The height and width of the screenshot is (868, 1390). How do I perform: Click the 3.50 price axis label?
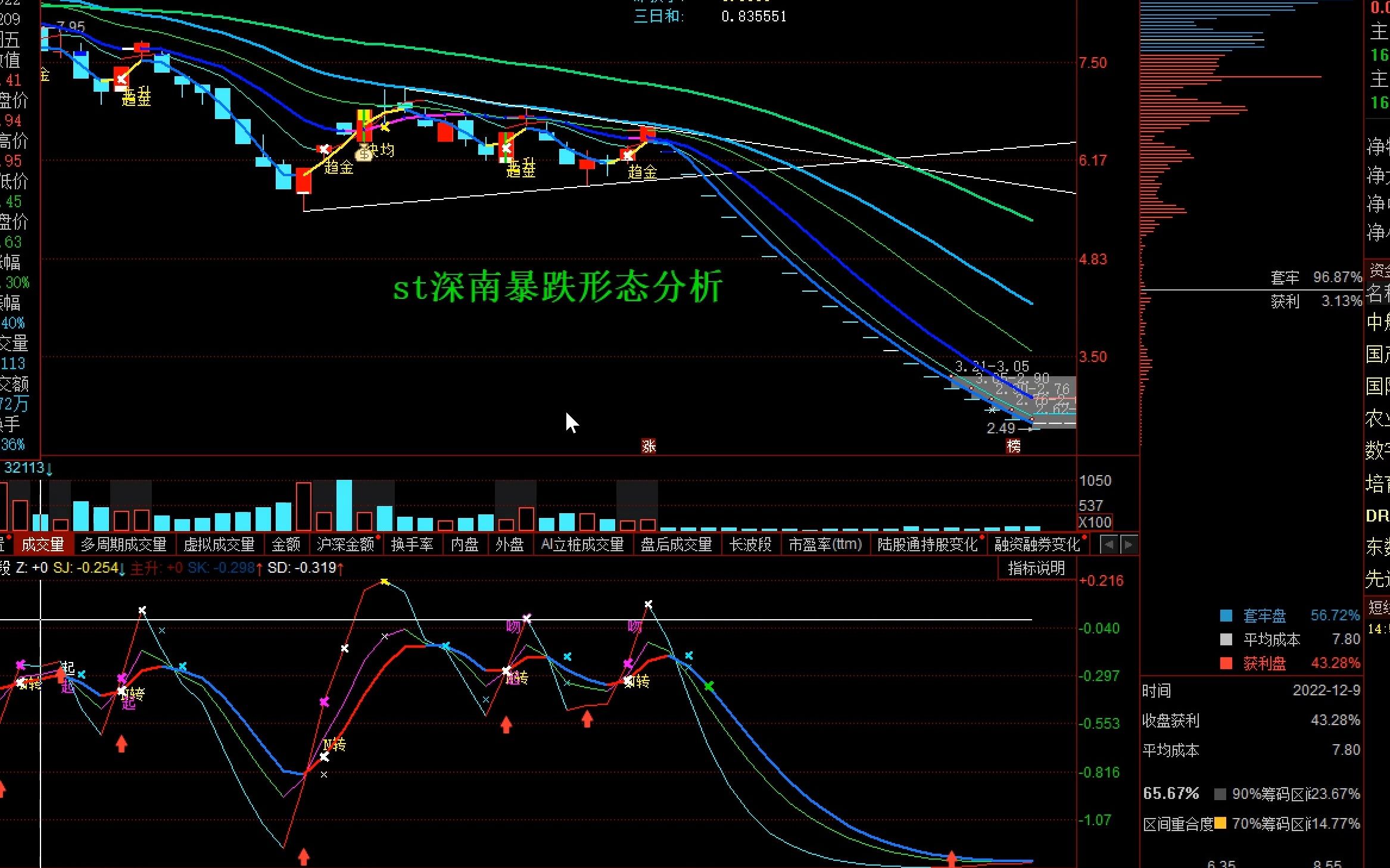[x=1093, y=357]
